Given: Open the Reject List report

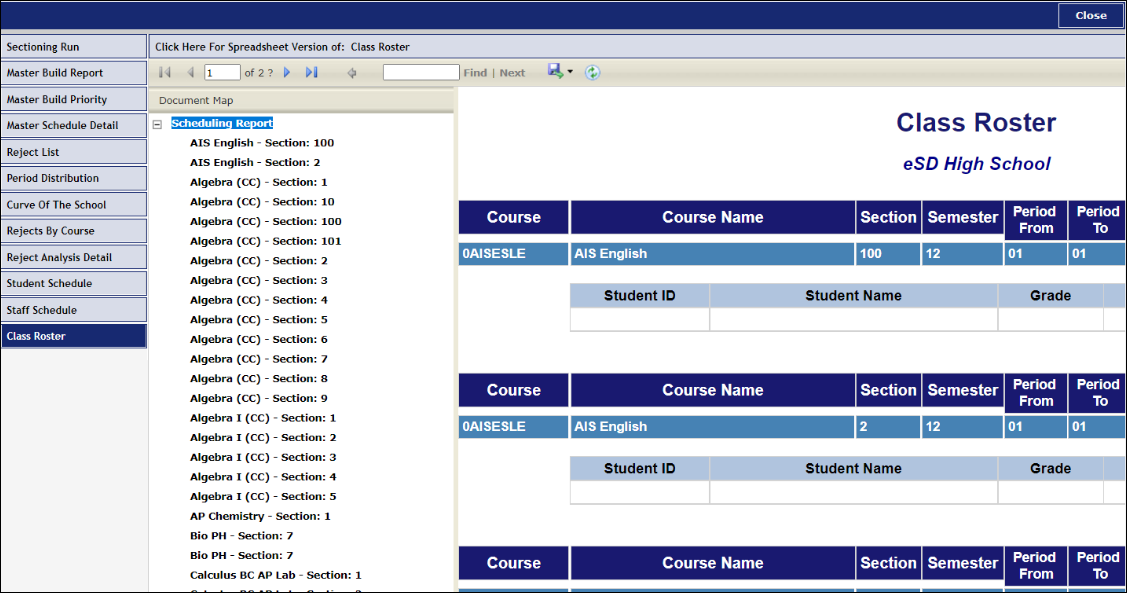Looking at the screenshot, I should coord(74,152).
